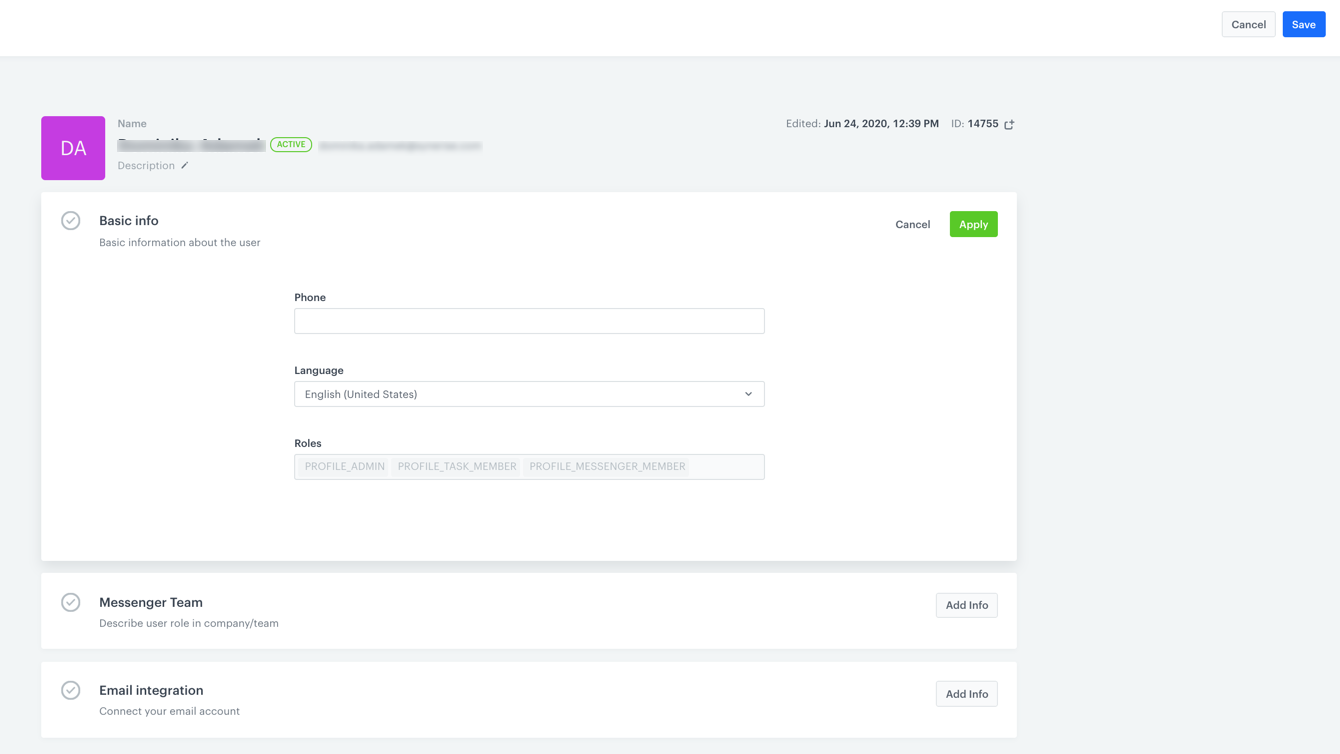Cancel the Basic info edits

coord(912,224)
